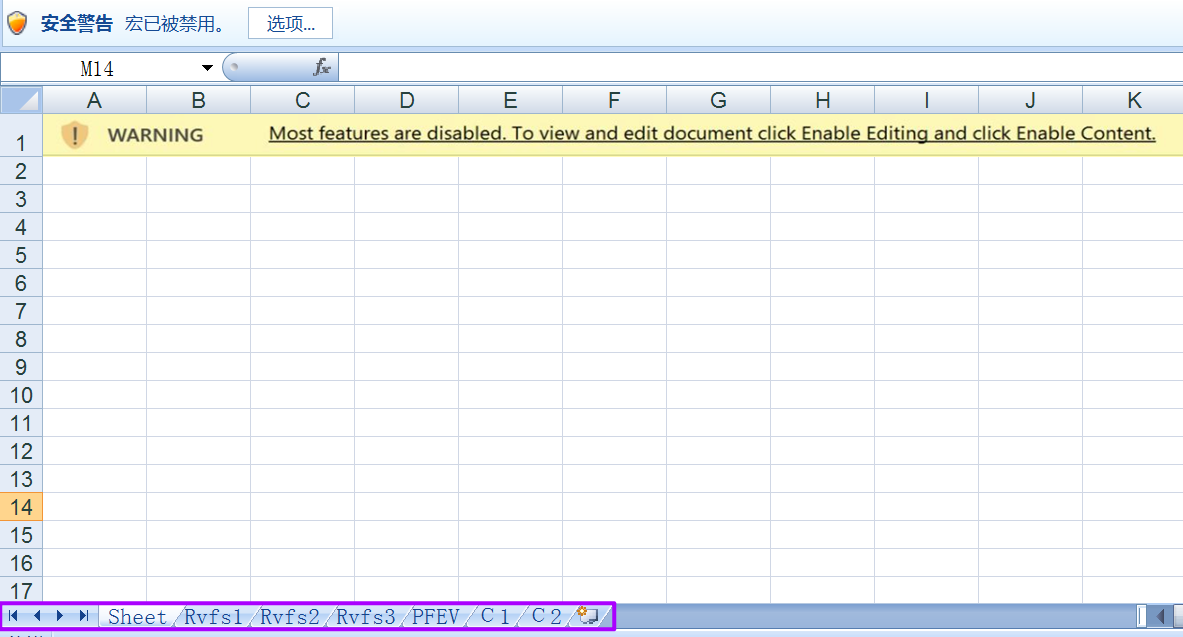Select column B header

[198, 100]
